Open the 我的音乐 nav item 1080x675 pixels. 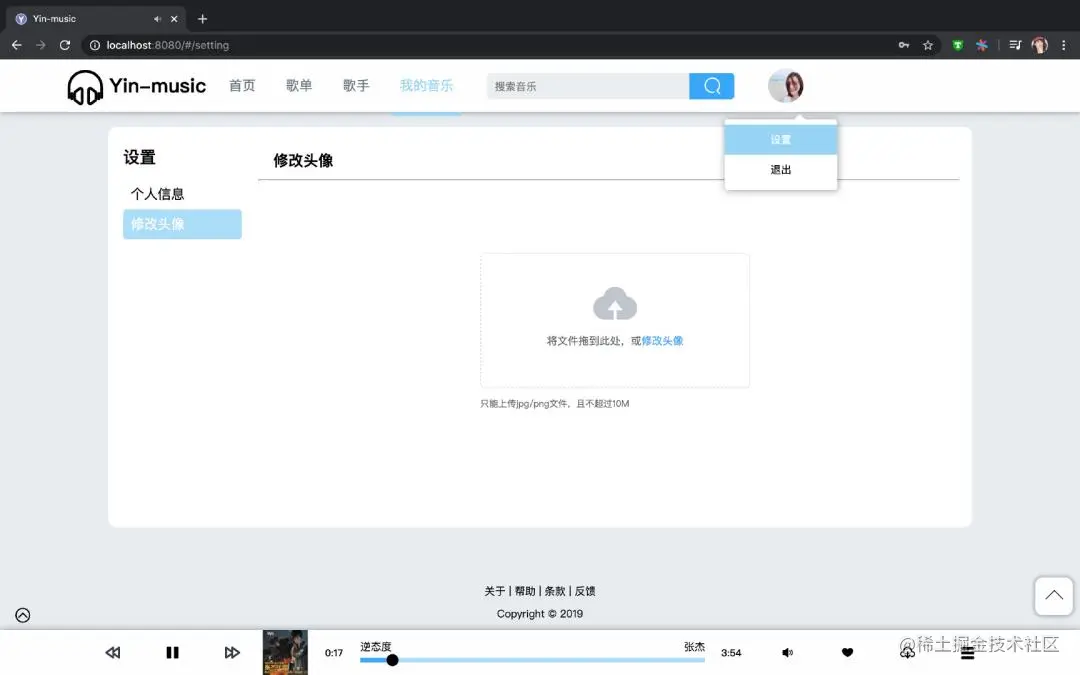tap(426, 85)
